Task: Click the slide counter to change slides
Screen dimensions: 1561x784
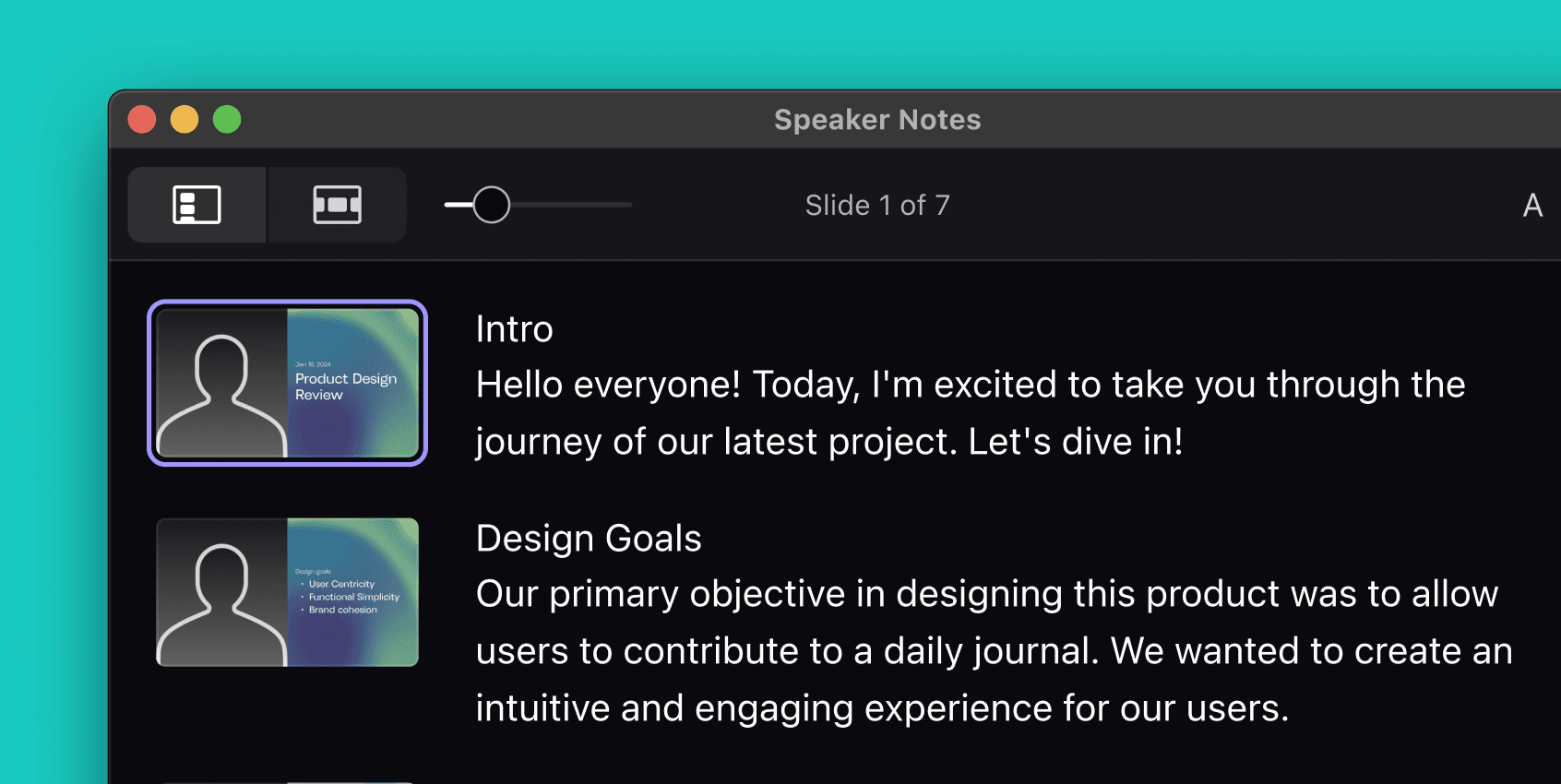Action: (x=876, y=205)
